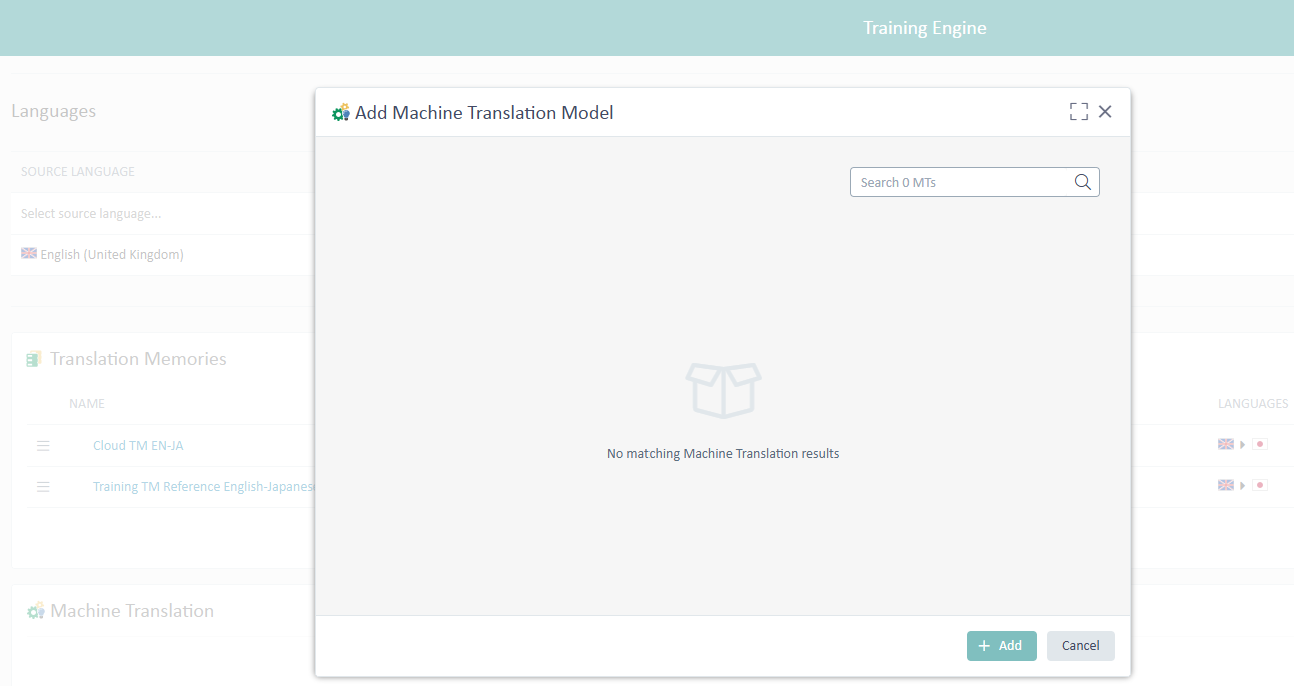1294x686 pixels.
Task: Click the arrow between flags on Cloud TM row
Action: pos(1243,444)
